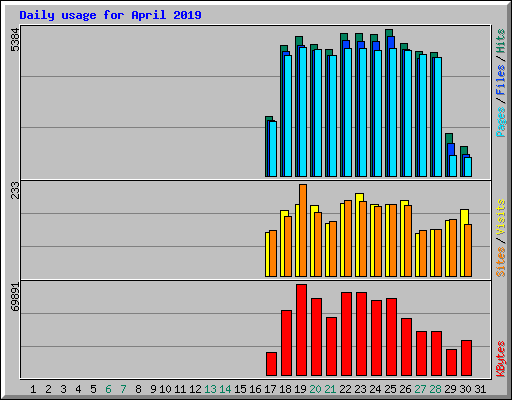Click day 20 weekend label
The width and height of the screenshot is (512, 400).
coord(315,389)
